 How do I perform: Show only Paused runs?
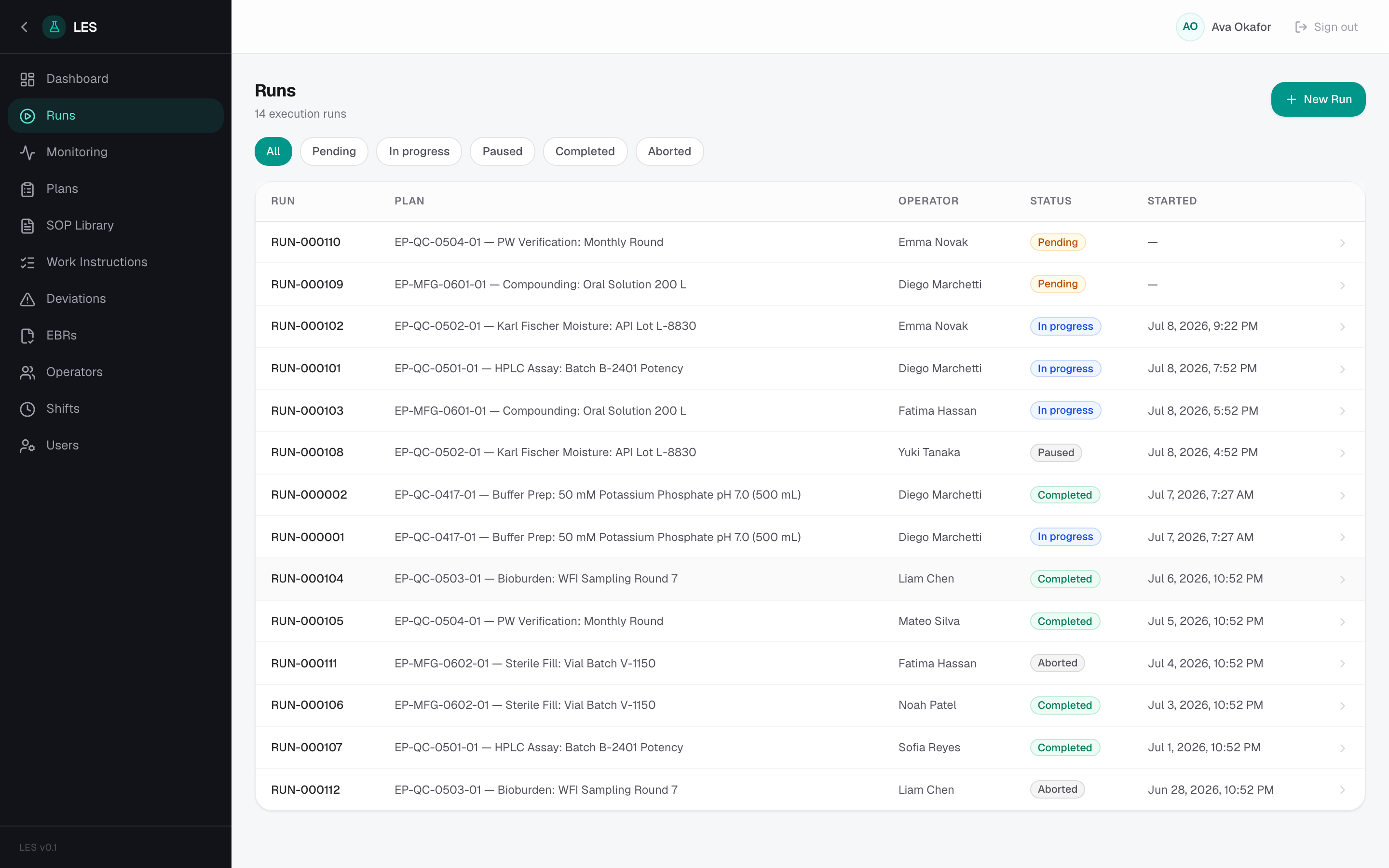(x=502, y=151)
